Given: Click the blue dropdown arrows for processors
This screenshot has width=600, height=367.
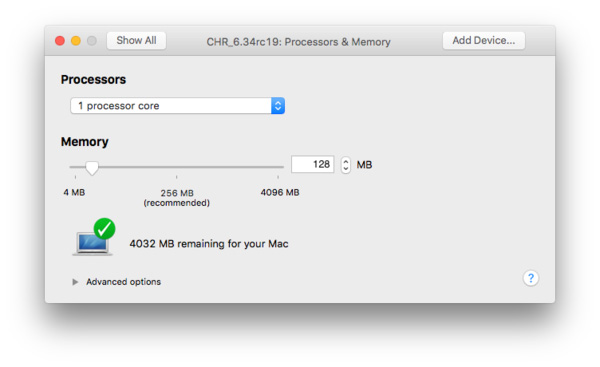Looking at the screenshot, I should [x=278, y=106].
